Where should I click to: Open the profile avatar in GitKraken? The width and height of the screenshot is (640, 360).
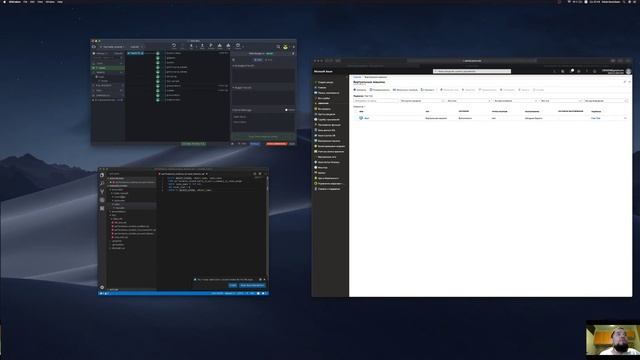pyautogui.click(x=285, y=47)
